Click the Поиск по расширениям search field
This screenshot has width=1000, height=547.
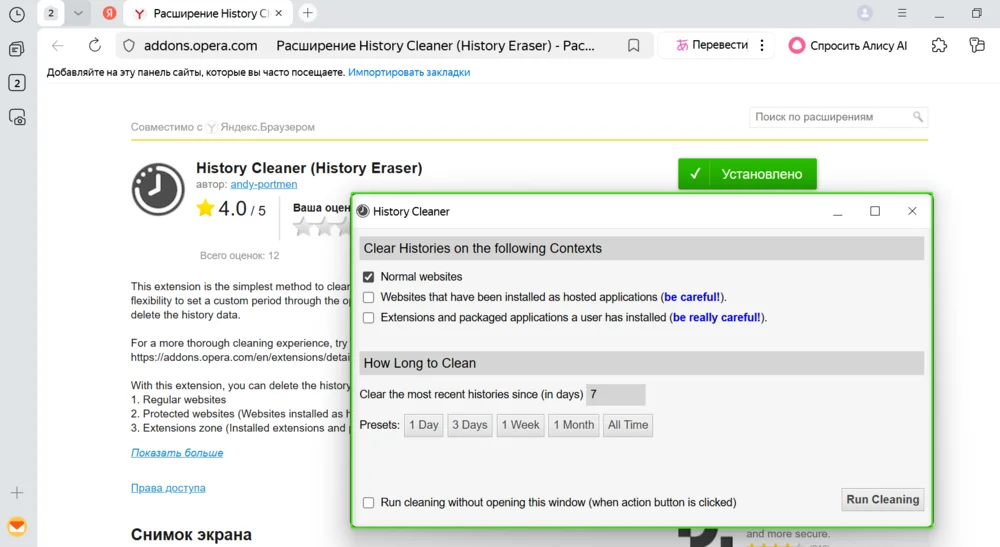tap(830, 117)
